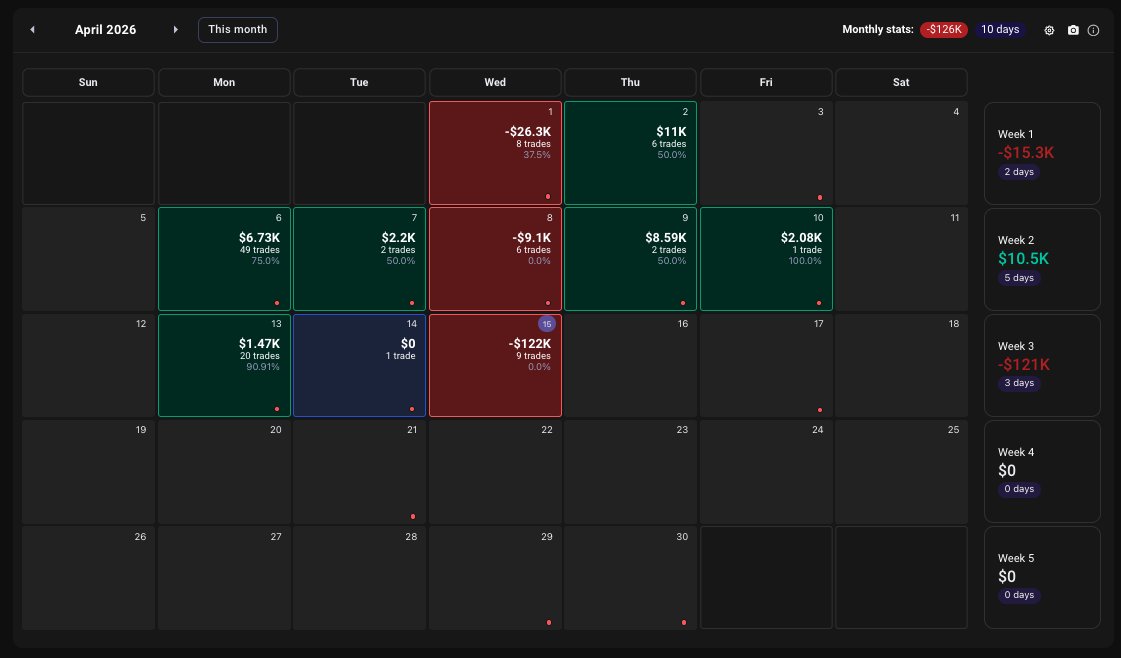This screenshot has width=1121, height=658.
Task: Open April 15 cell showing -$122K
Action: tap(495, 365)
